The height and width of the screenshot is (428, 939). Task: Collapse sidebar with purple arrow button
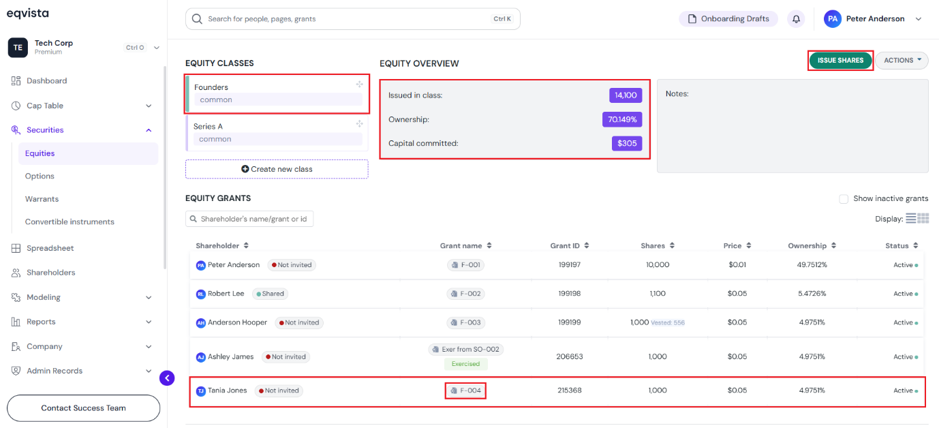(167, 378)
